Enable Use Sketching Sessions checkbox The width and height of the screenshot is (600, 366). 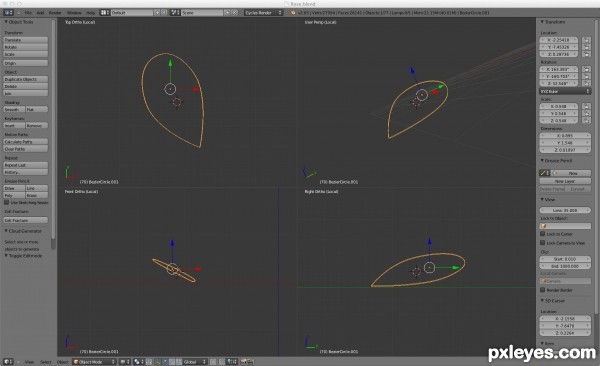click(x=7, y=202)
